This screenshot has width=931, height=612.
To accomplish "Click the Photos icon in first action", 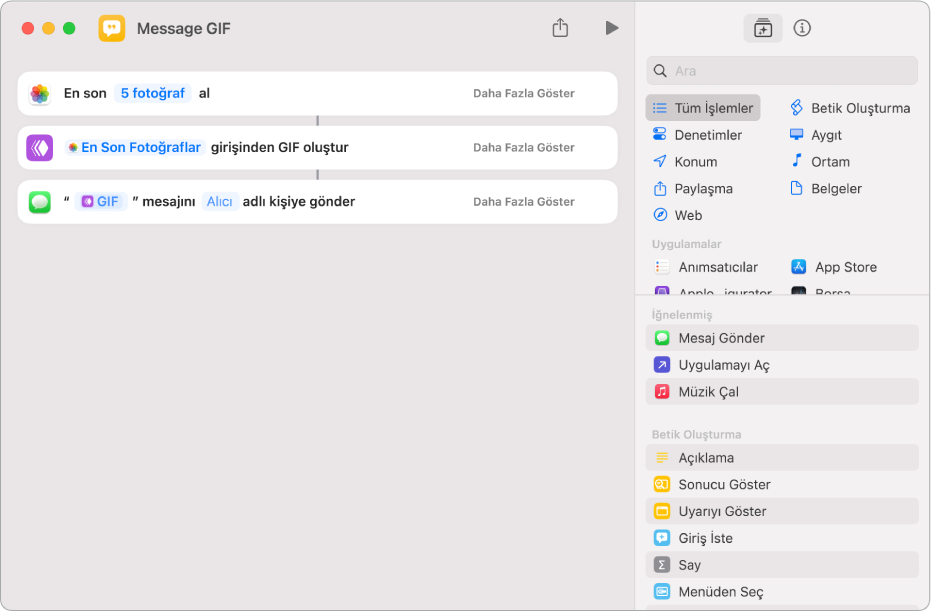I will point(40,94).
